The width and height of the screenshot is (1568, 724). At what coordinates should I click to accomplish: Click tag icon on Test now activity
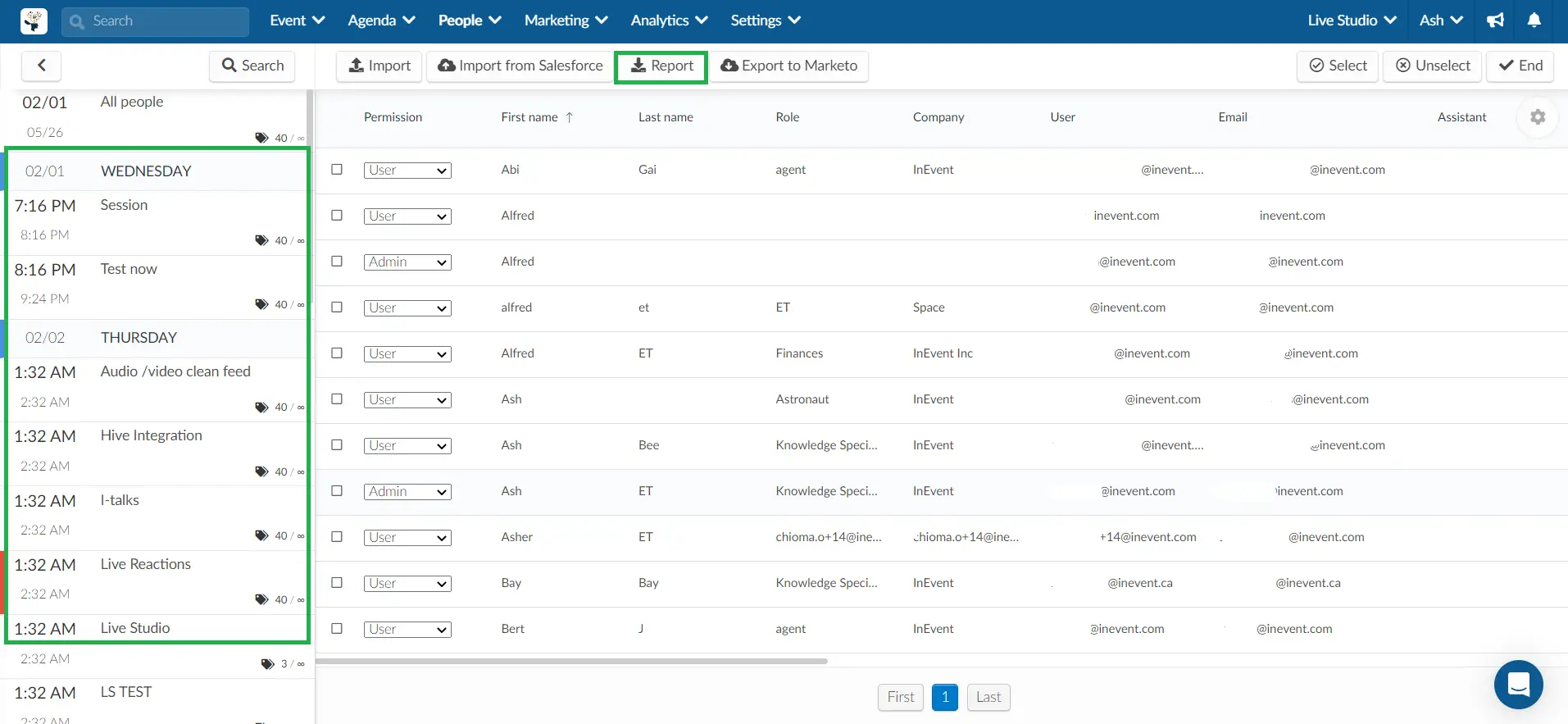261,304
